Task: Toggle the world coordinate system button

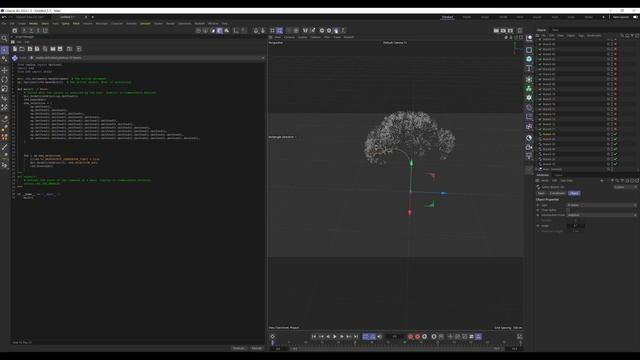Action: point(46,31)
